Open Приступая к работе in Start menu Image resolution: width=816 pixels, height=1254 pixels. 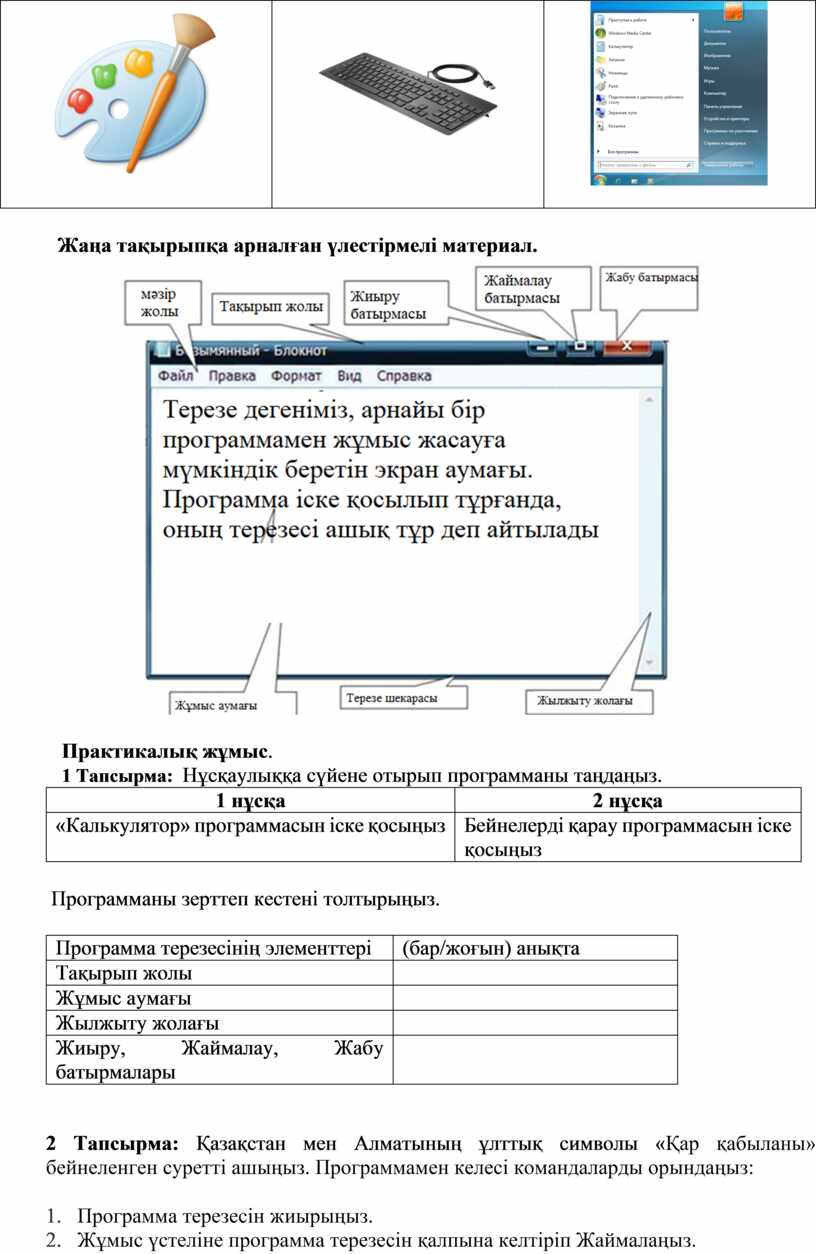pyautogui.click(x=627, y=20)
